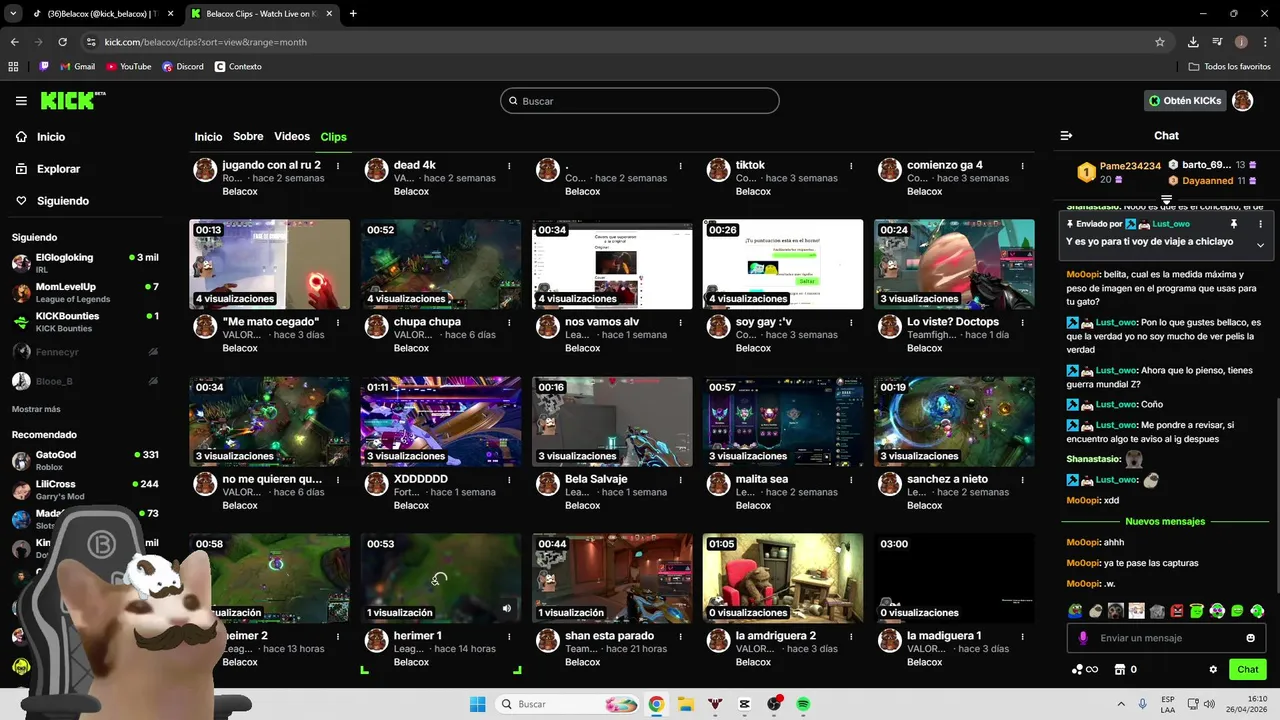Click Pame234234 on gift leaderboard
1280x720 pixels.
[1130, 166]
